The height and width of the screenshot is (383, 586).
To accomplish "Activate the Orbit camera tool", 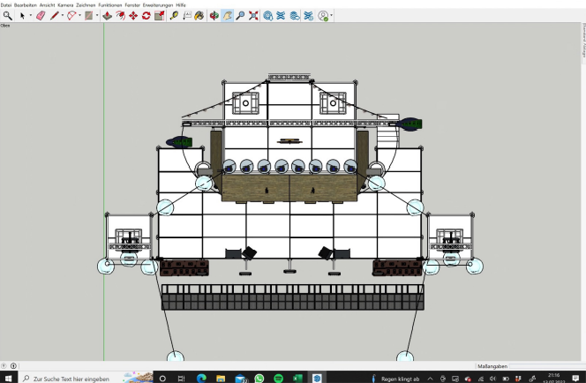I will [214, 16].
